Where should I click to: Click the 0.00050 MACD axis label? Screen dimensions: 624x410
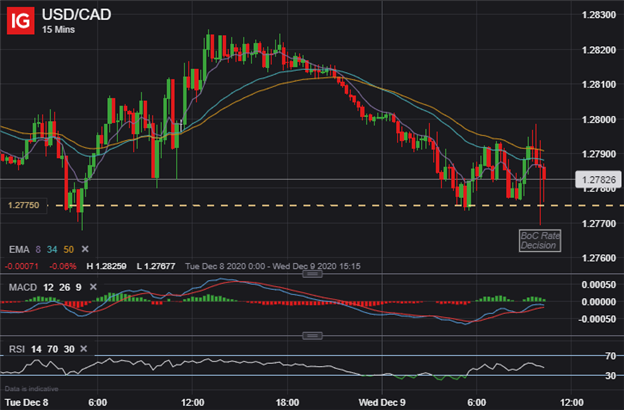click(x=599, y=285)
